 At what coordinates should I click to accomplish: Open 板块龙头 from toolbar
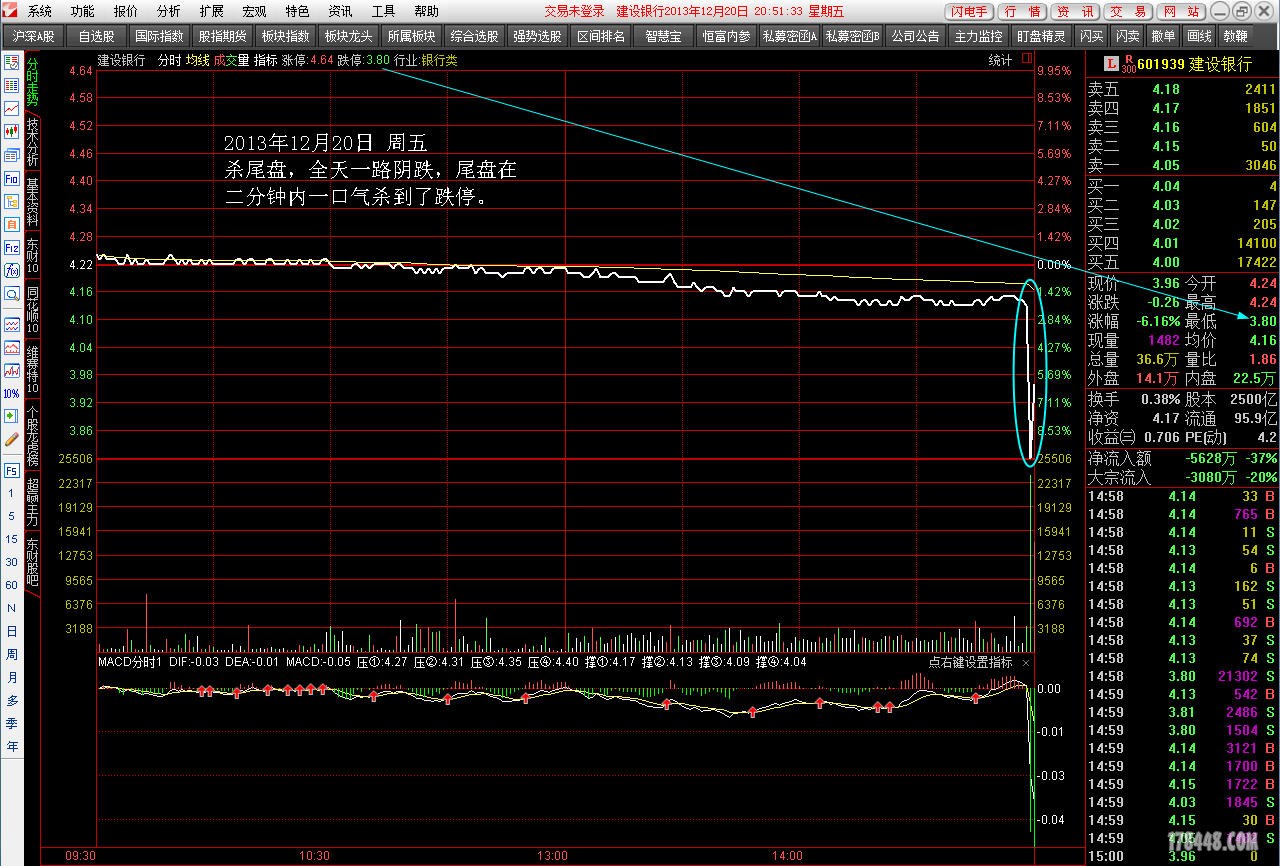tap(347, 35)
